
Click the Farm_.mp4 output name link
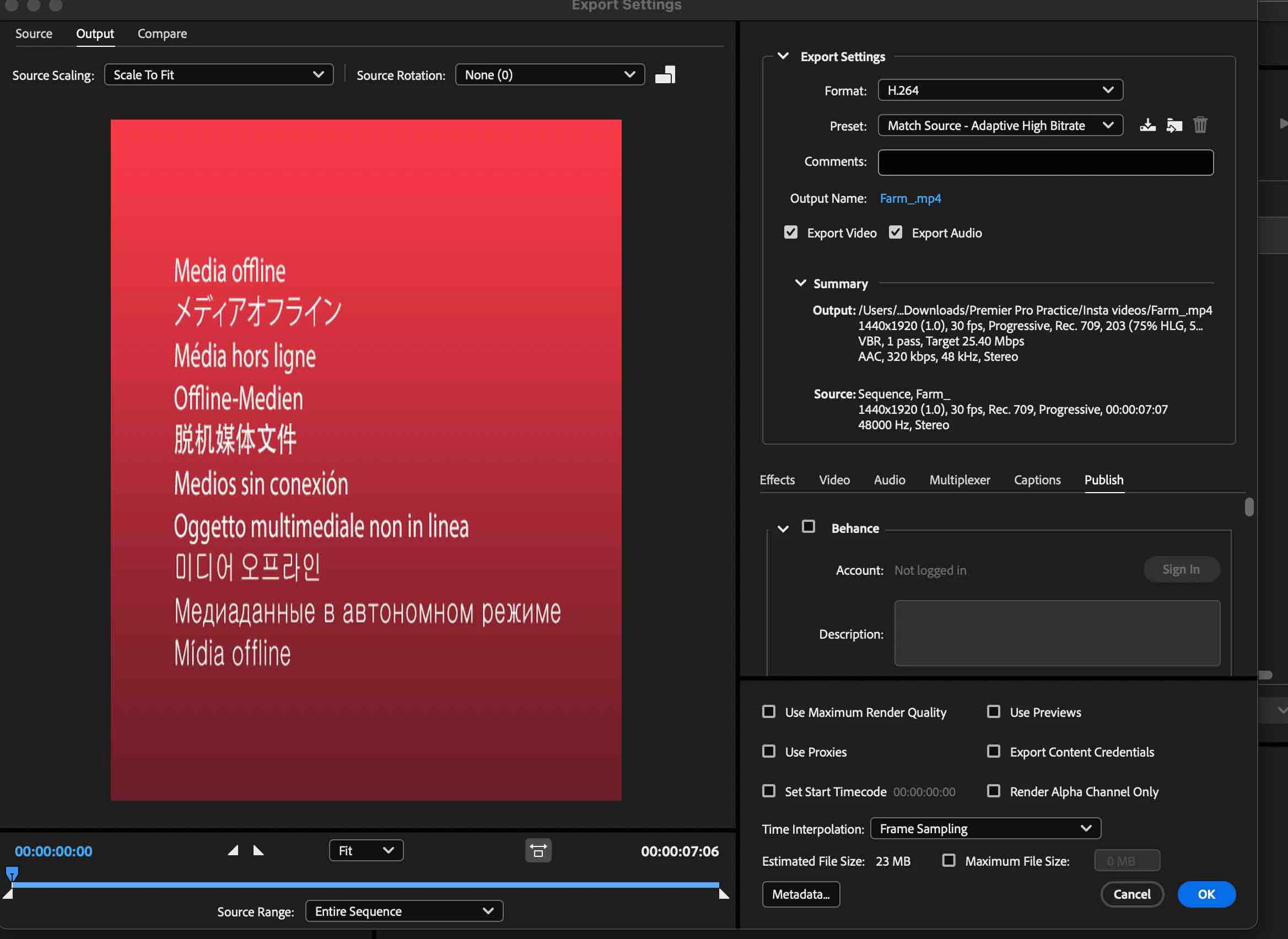910,198
